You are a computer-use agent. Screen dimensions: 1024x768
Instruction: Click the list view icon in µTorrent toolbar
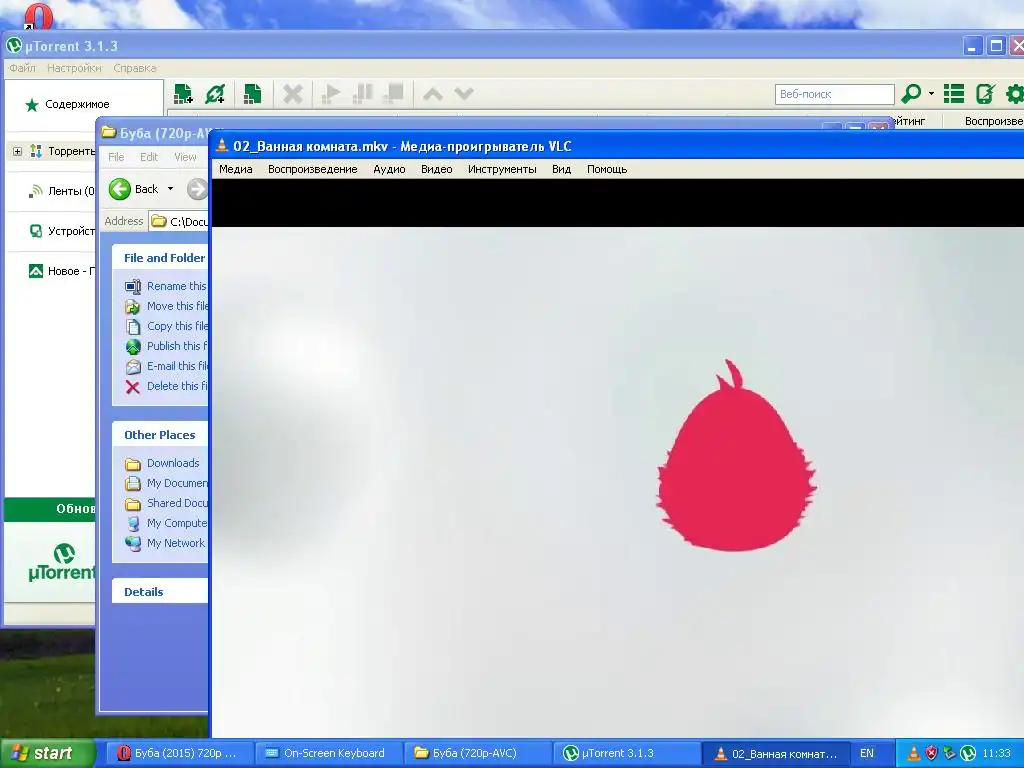coord(953,94)
